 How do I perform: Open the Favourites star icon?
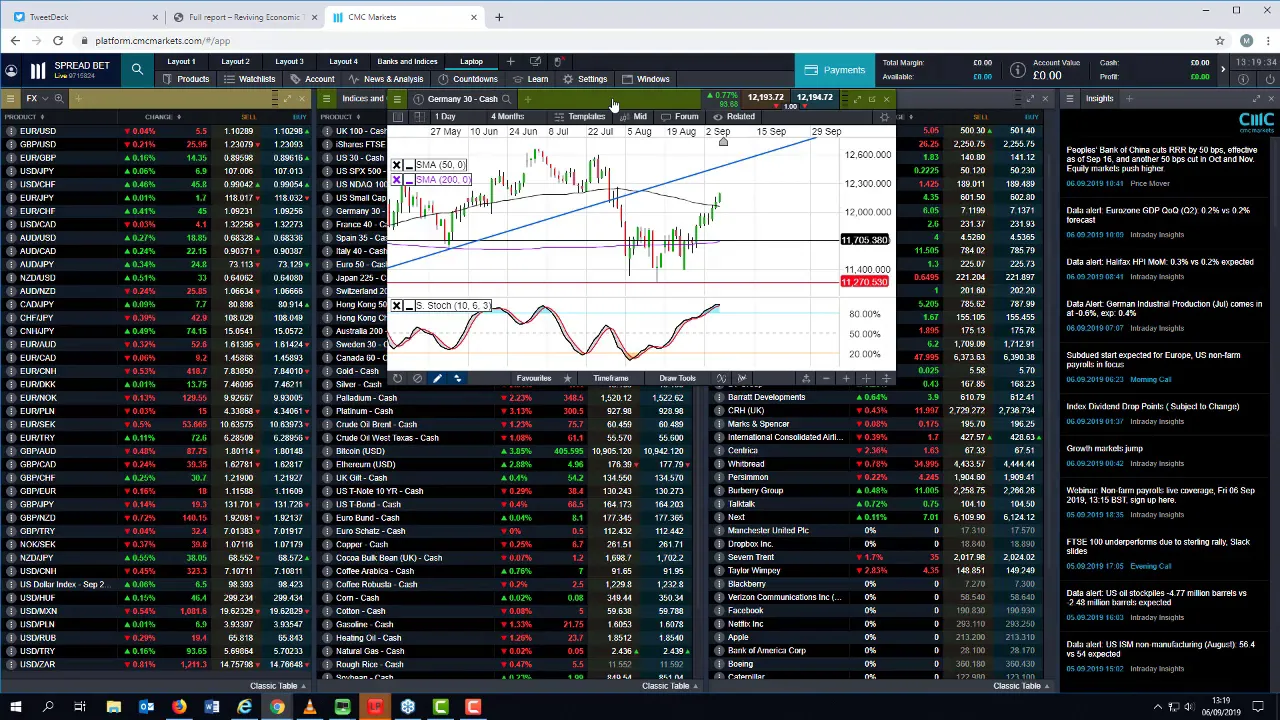click(x=568, y=378)
